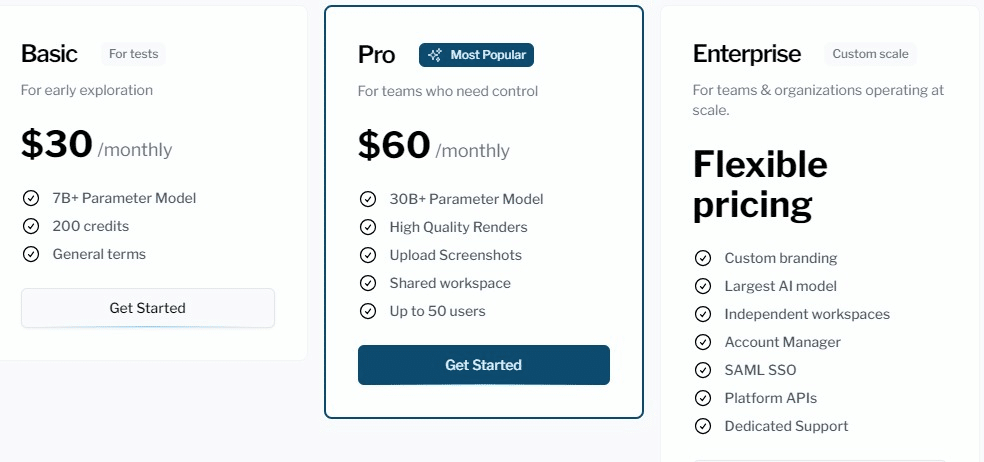The height and width of the screenshot is (462, 984).
Task: Click check icon beside Platform APIs
Action: click(x=702, y=398)
